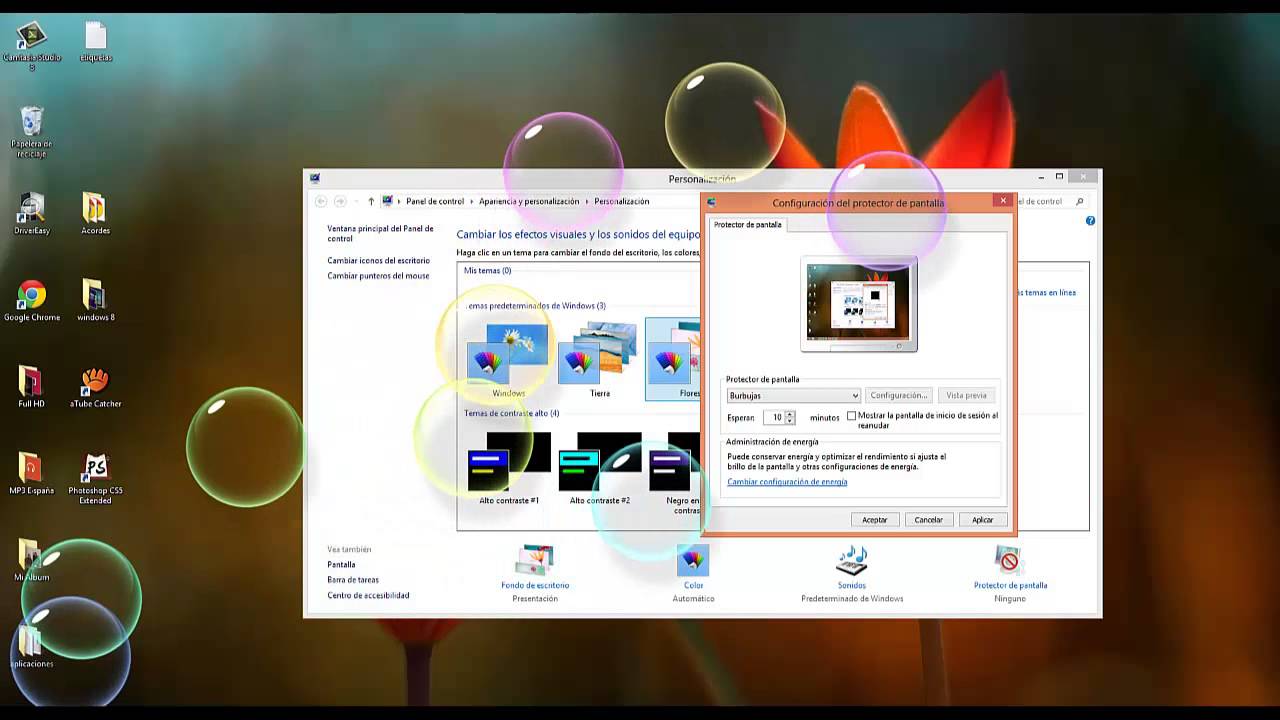Open Centro de accesibilidad link
Image resolution: width=1280 pixels, height=720 pixels.
pyautogui.click(x=368, y=596)
